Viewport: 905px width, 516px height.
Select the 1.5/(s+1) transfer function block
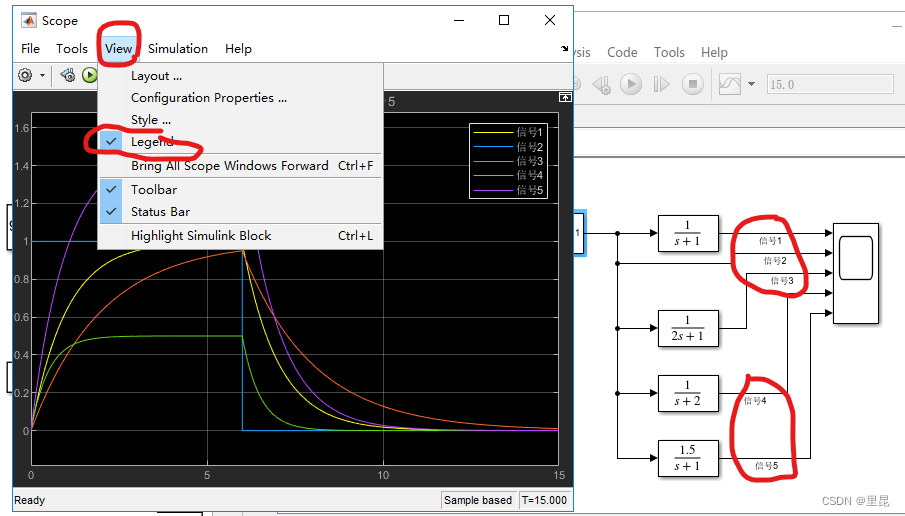tap(688, 458)
